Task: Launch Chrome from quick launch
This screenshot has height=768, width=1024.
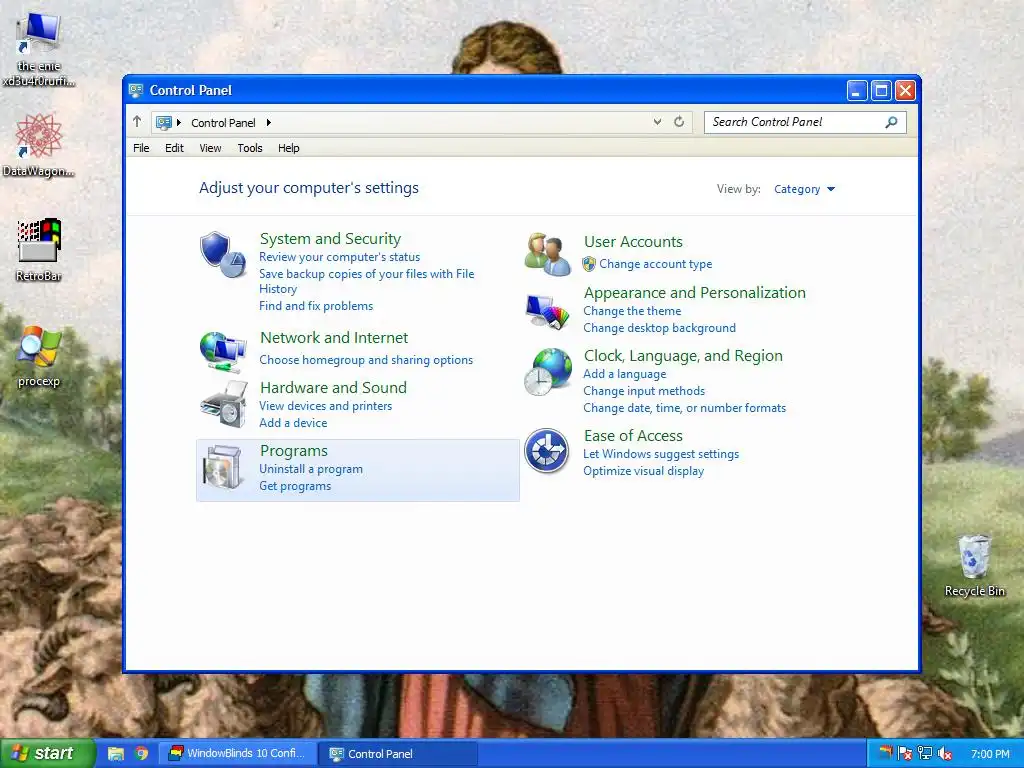Action: click(141, 754)
